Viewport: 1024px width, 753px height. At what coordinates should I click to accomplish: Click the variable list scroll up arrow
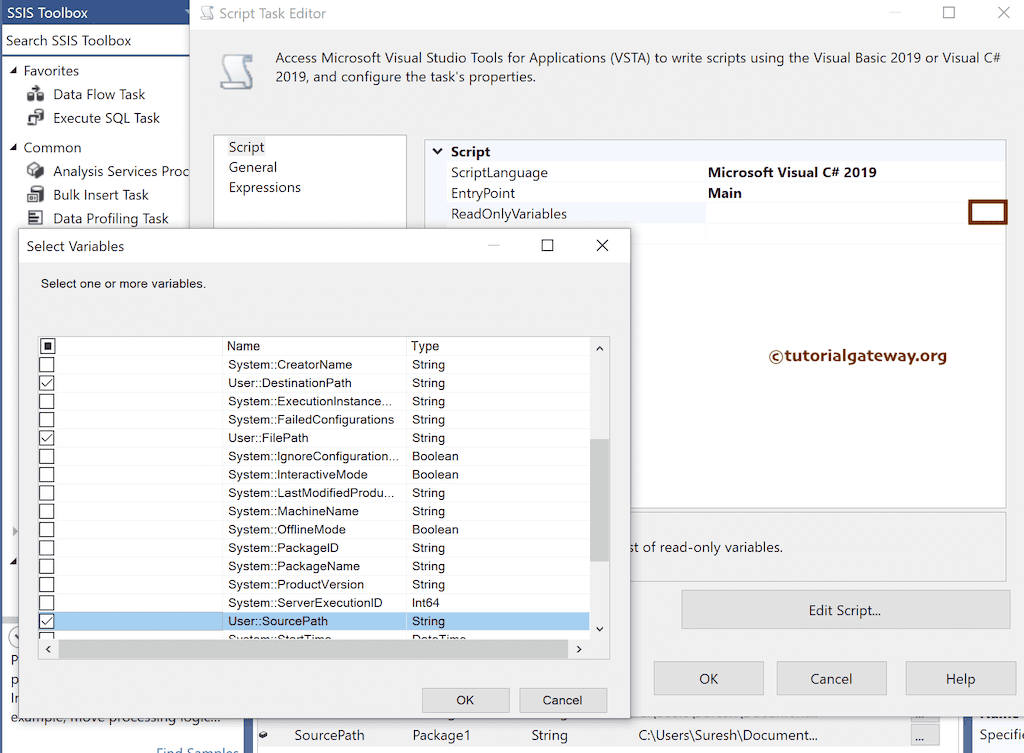(x=600, y=349)
